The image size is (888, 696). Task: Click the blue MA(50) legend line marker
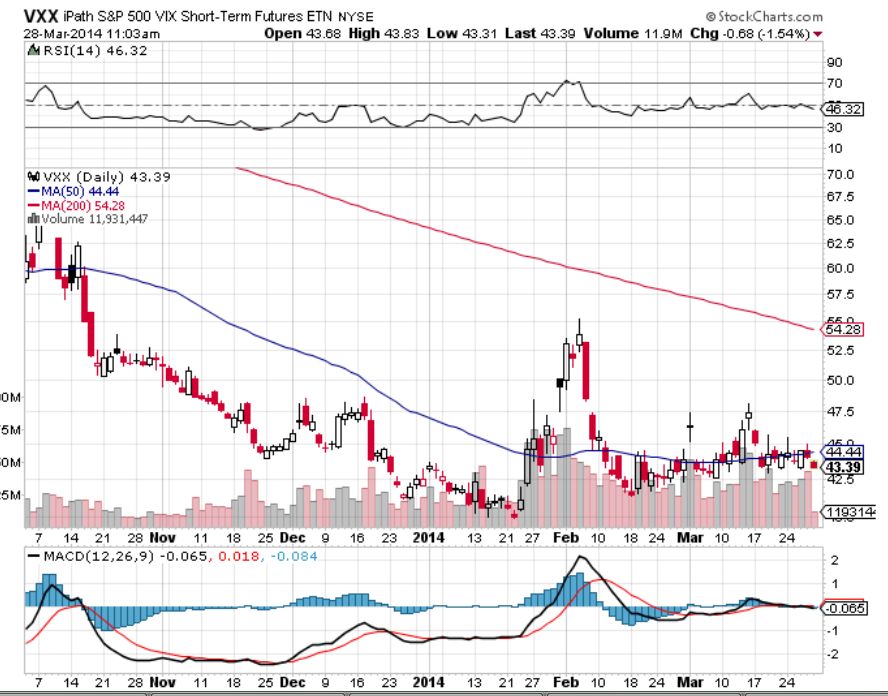pyautogui.click(x=31, y=190)
